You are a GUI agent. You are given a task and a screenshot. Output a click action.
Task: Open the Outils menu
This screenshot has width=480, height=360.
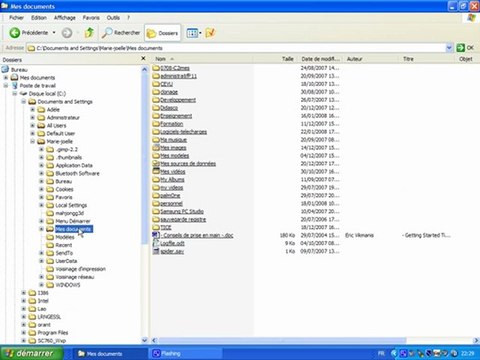click(113, 18)
